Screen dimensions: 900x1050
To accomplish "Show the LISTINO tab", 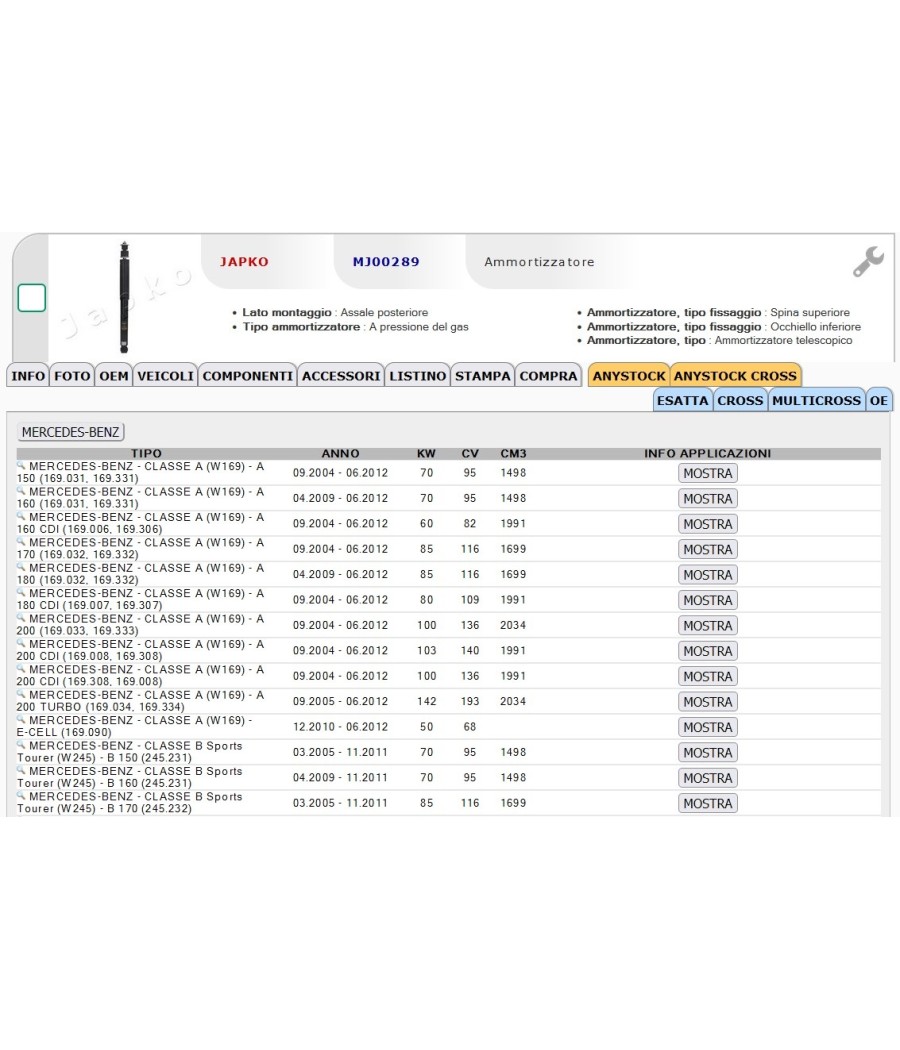I will click(x=418, y=376).
